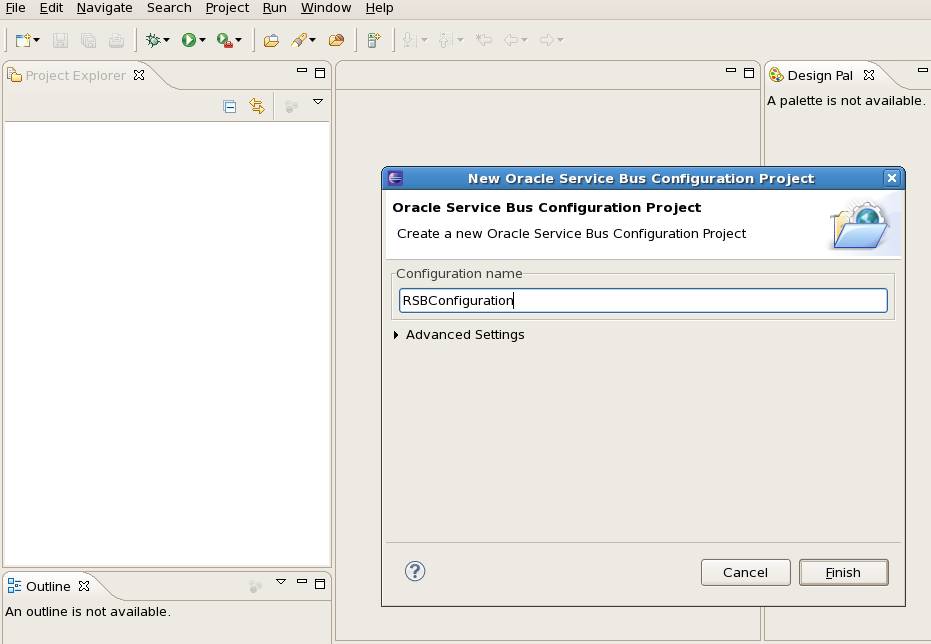Close the Design Palette tab
931x644 pixels.
tap(869, 75)
